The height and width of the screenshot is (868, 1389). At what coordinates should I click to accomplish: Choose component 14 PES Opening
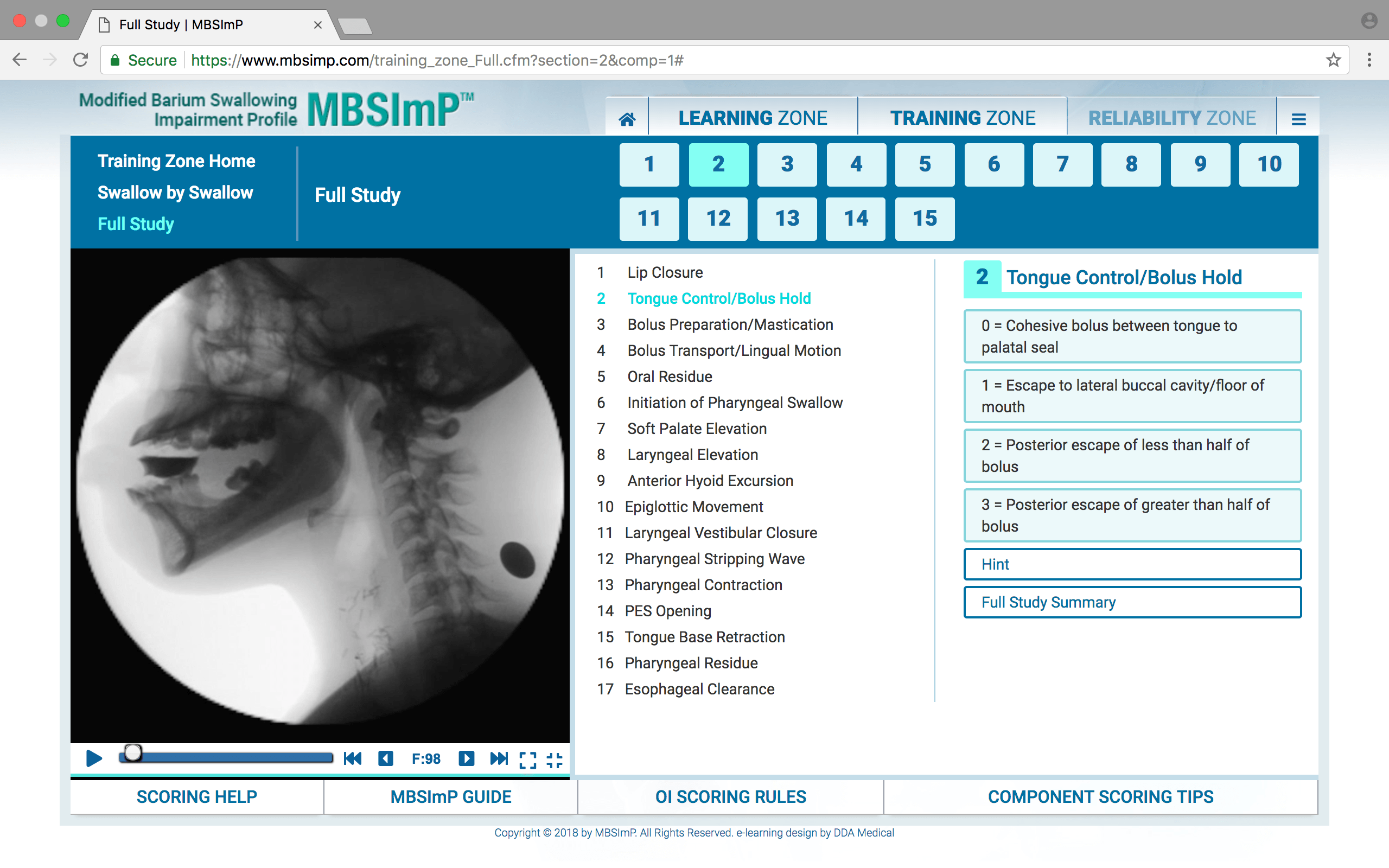pyautogui.click(x=654, y=611)
